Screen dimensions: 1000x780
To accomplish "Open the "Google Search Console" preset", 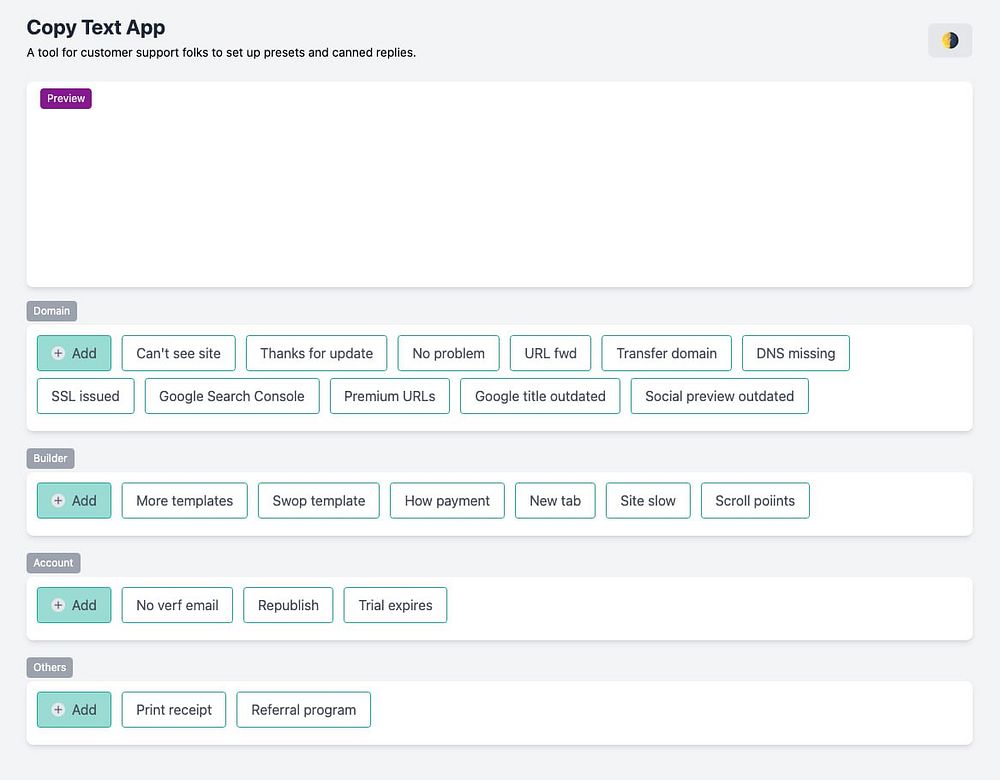I will tap(232, 396).
